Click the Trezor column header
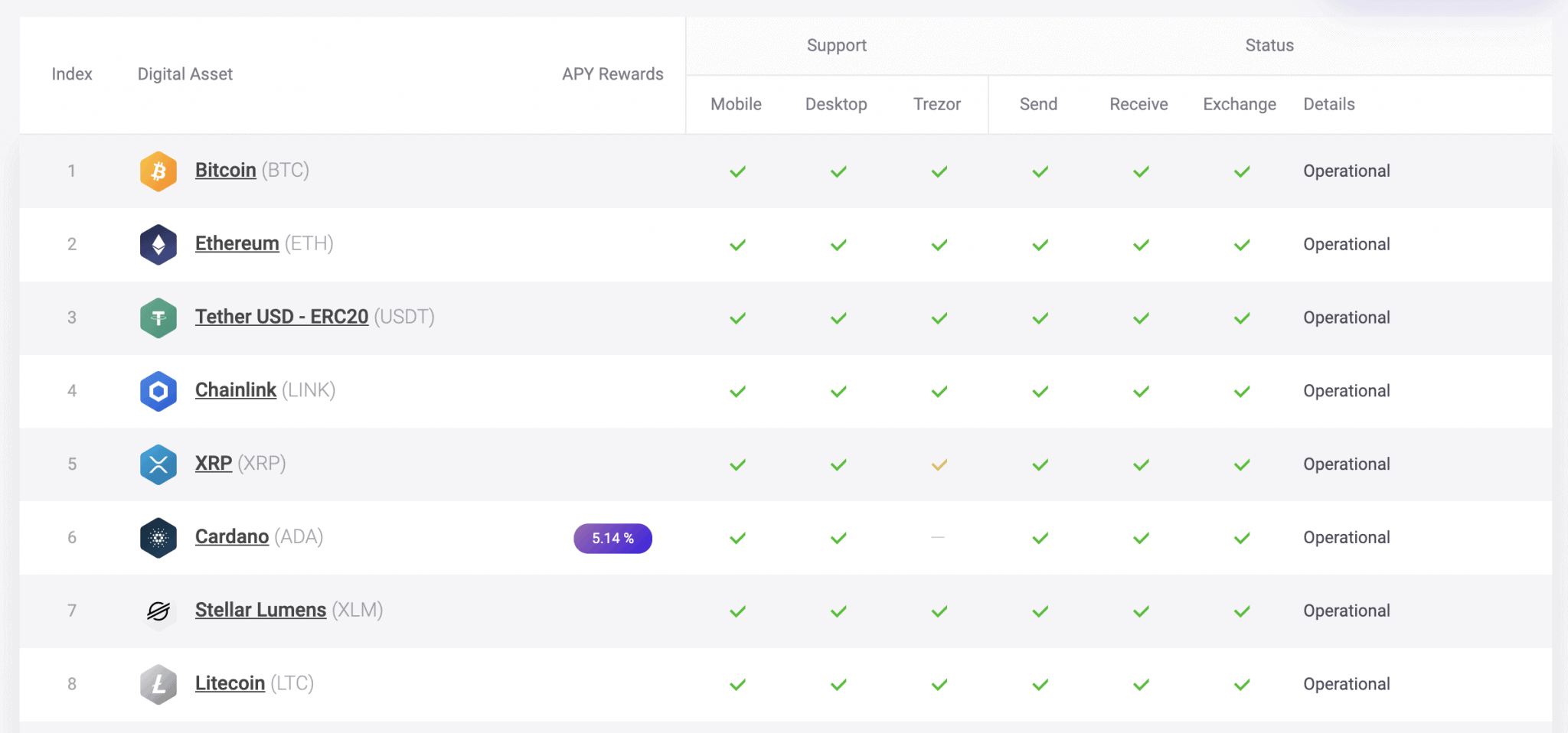The height and width of the screenshot is (733, 1568). tap(937, 104)
